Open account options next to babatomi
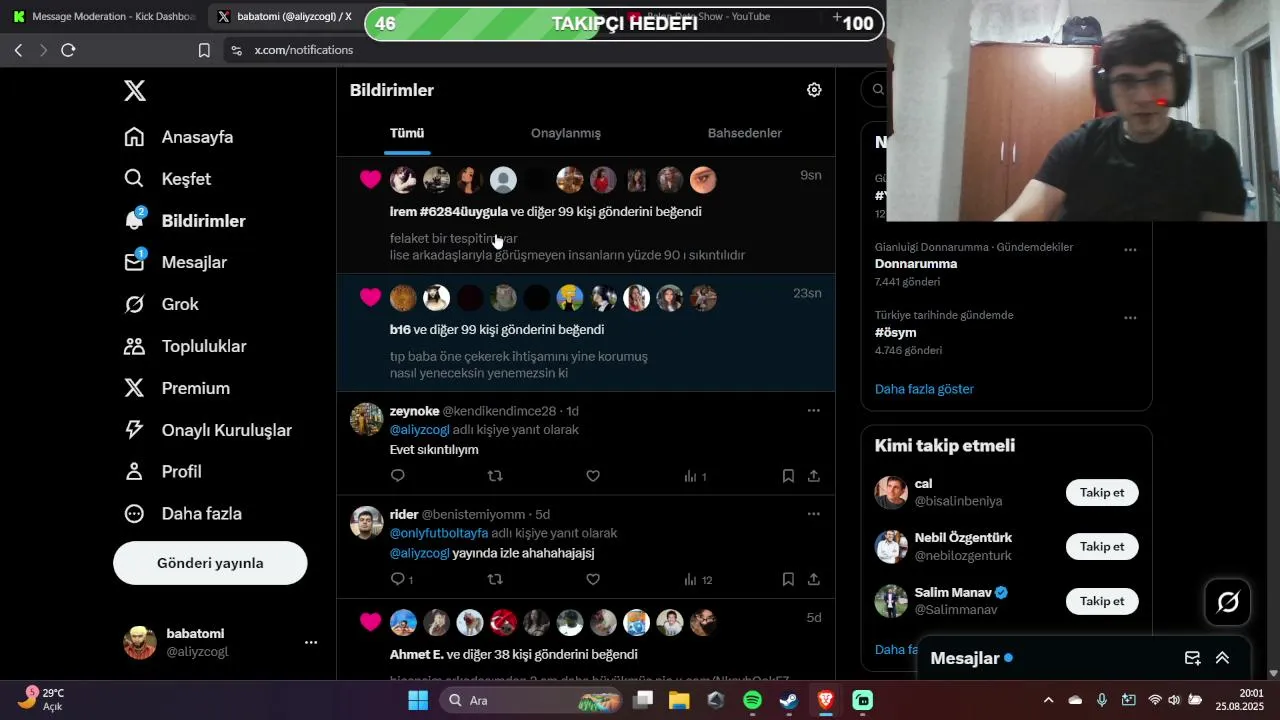This screenshot has width=1280, height=720. pyautogui.click(x=311, y=642)
